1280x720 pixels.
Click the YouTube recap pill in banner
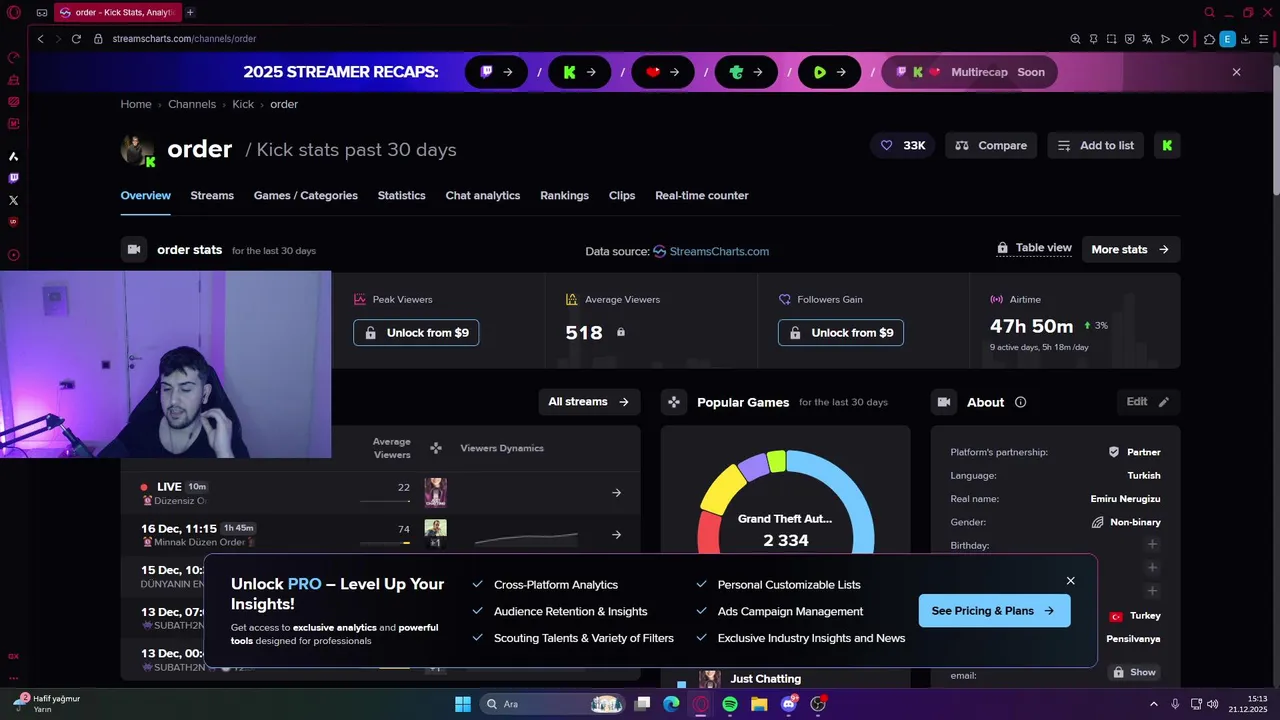(x=663, y=72)
